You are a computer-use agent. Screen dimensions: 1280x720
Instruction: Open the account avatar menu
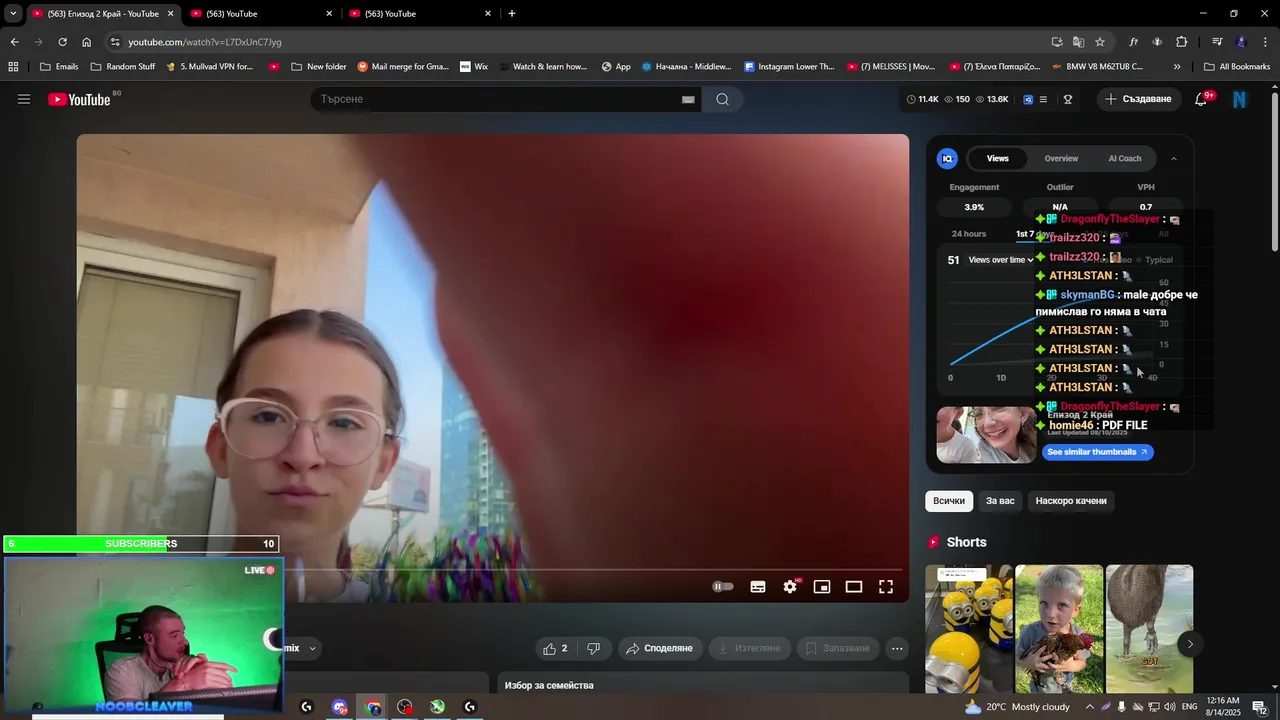1240,99
